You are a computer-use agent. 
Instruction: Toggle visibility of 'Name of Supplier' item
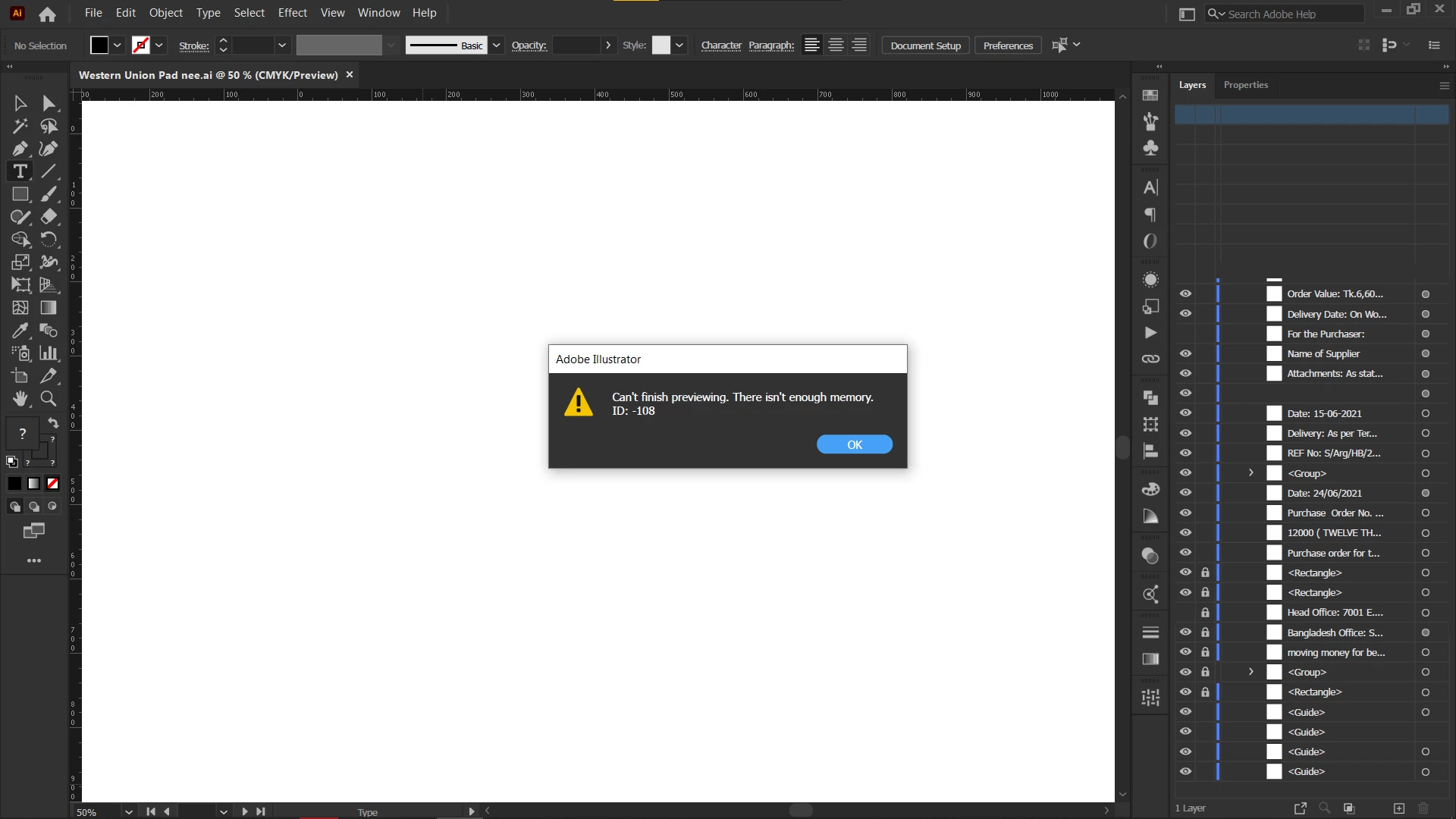point(1185,353)
